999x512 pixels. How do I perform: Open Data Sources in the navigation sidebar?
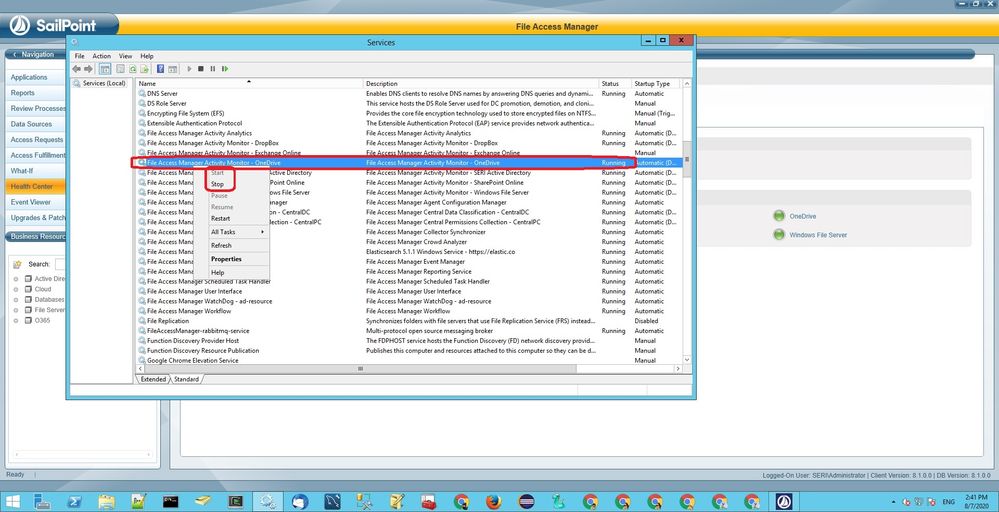pyautogui.click(x=31, y=124)
